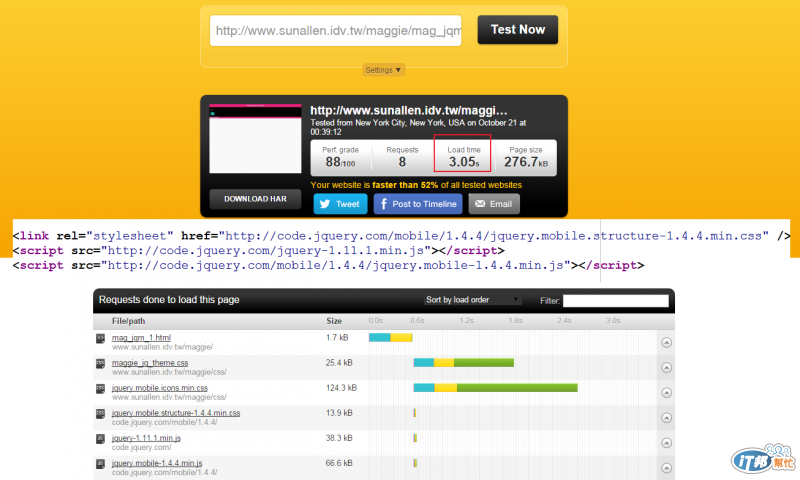Expand details for jquery-1.11.1.min.js row
800x480 pixels.
click(x=666, y=443)
